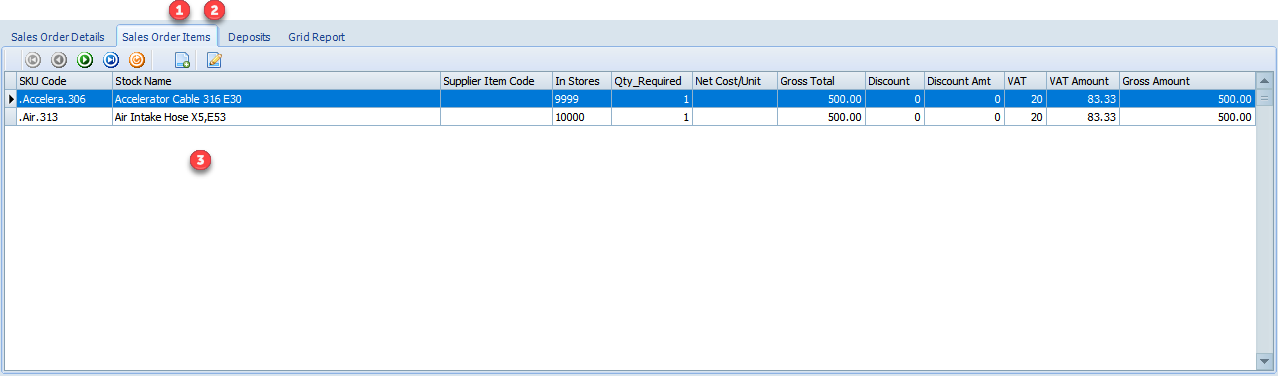Click VAT column header
The height and width of the screenshot is (376, 1278).
point(1025,81)
